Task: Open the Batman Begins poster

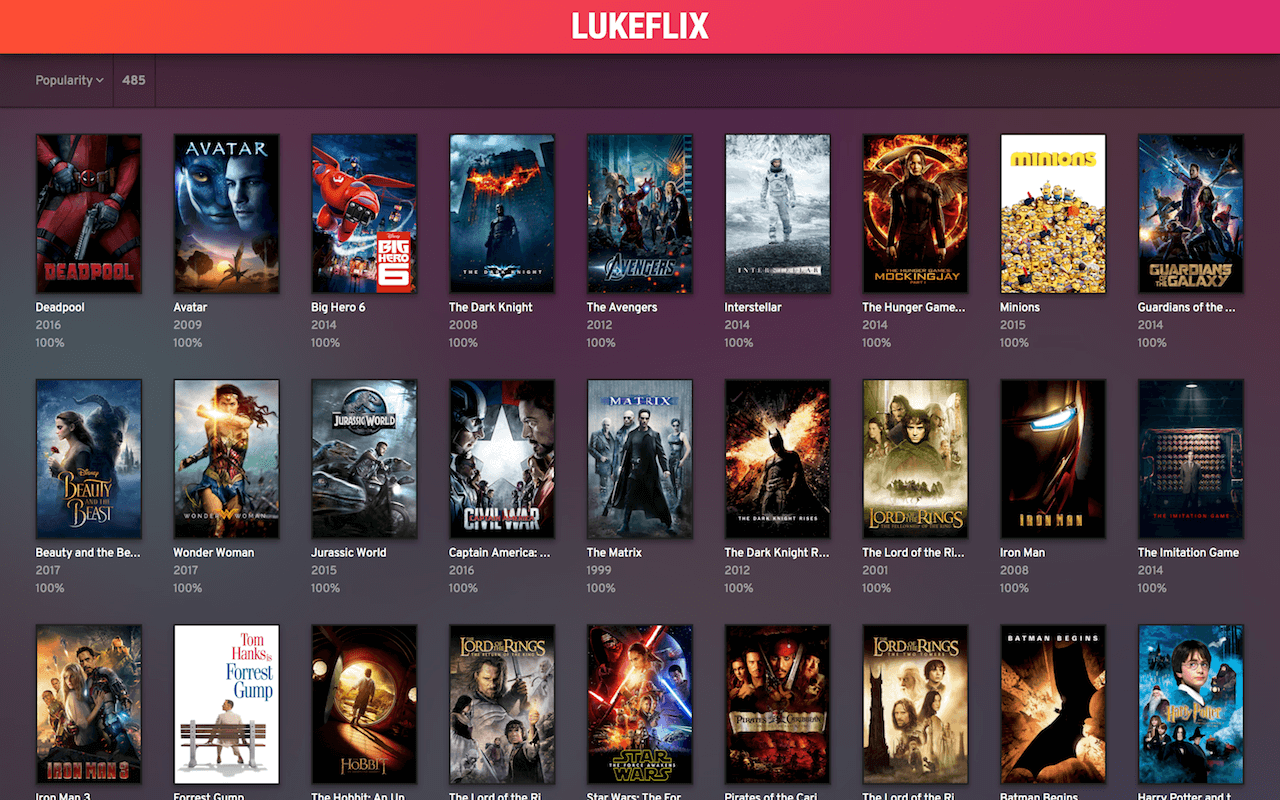Action: point(1053,704)
